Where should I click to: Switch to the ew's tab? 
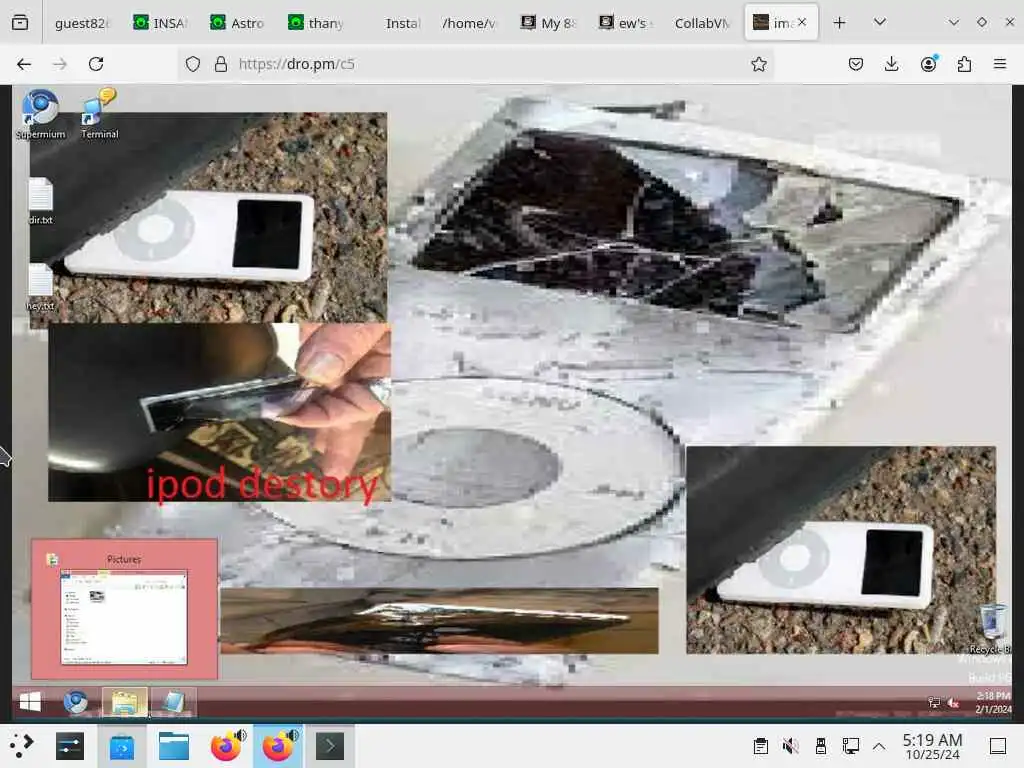point(626,23)
